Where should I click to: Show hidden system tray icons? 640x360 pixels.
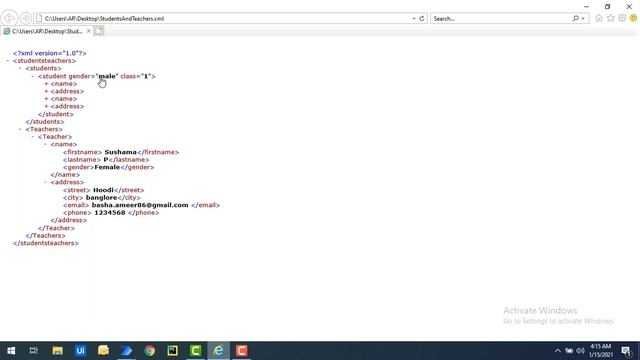[558, 351]
